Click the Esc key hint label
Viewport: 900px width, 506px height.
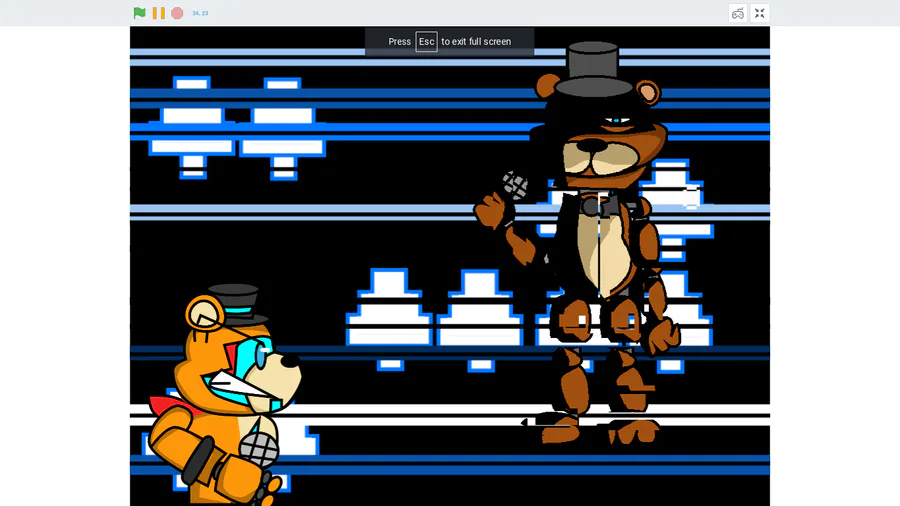tap(426, 41)
